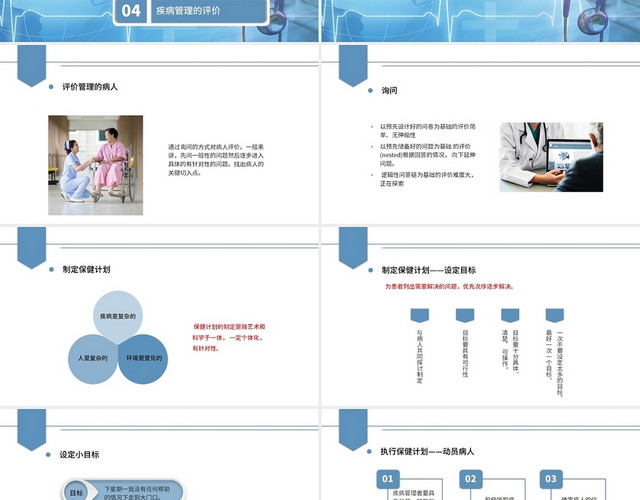Viewport: 640px width, 500px height.
Task: Click the "03" step badge
Action: tap(551, 479)
